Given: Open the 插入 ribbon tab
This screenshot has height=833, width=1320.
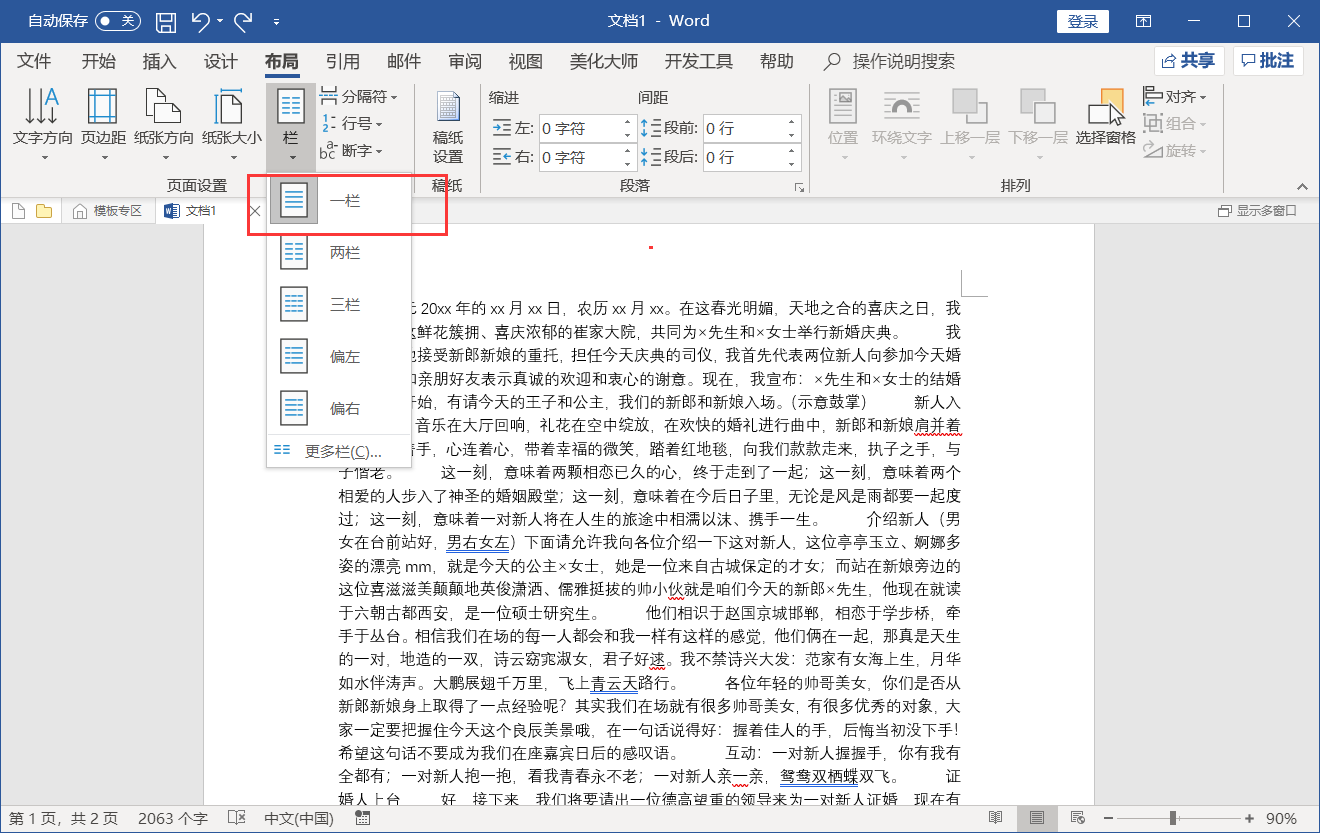Looking at the screenshot, I should pyautogui.click(x=158, y=61).
